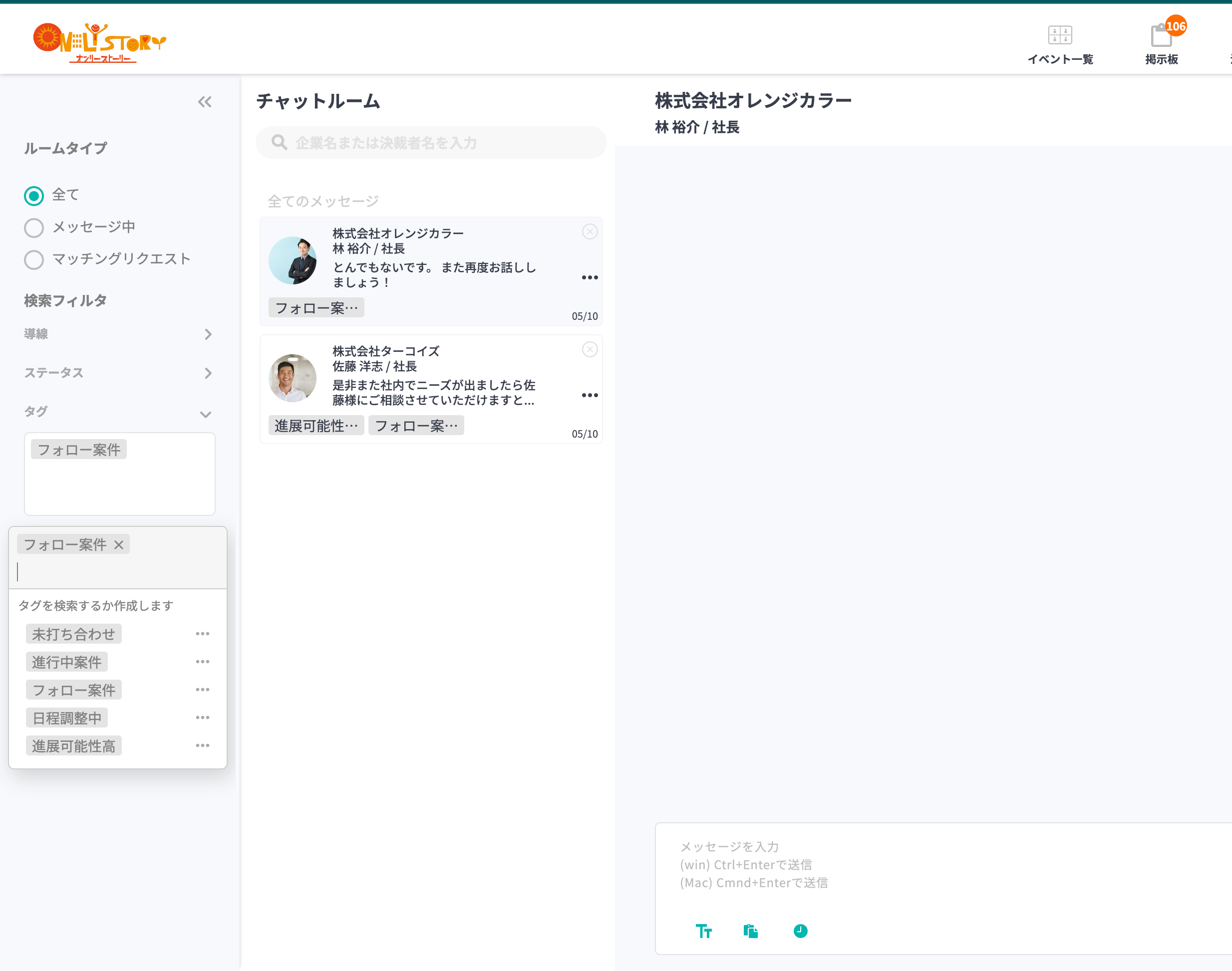Close the 株式会社オレンジカラー chat room card
This screenshot has height=971, width=1232.
(589, 232)
